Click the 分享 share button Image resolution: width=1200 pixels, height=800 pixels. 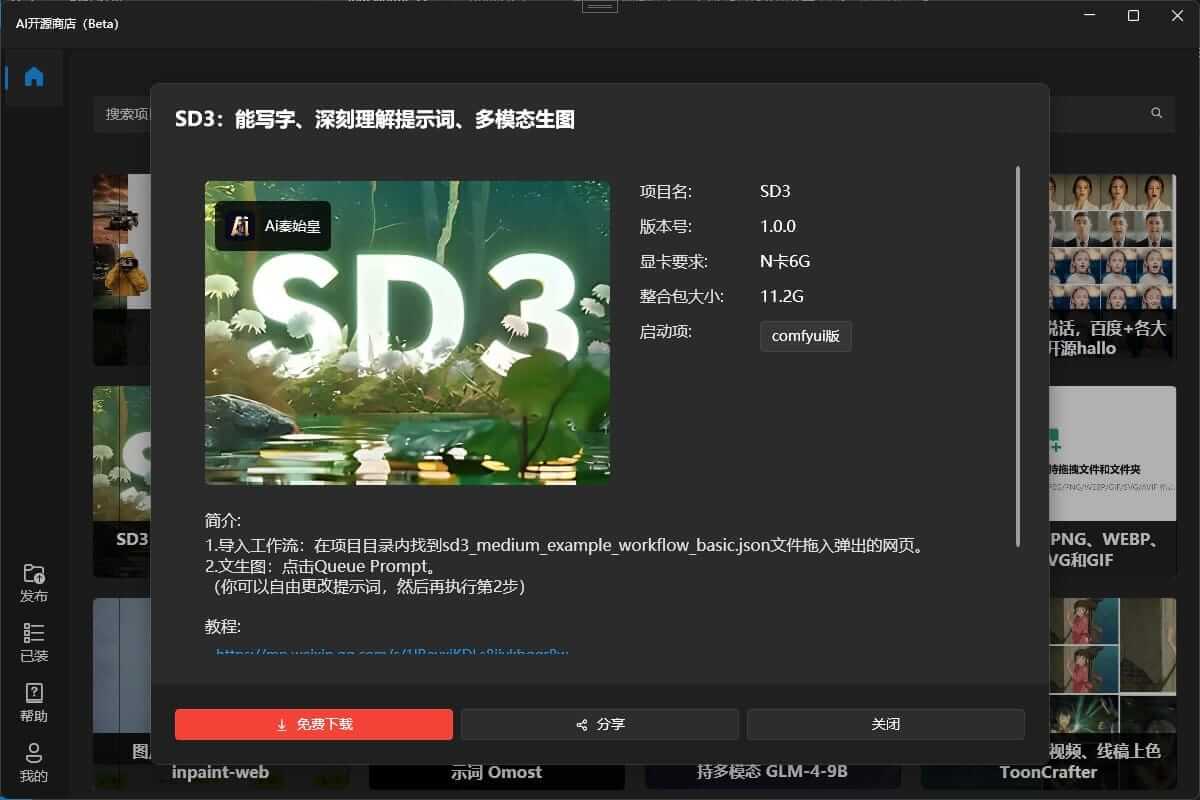pos(600,724)
